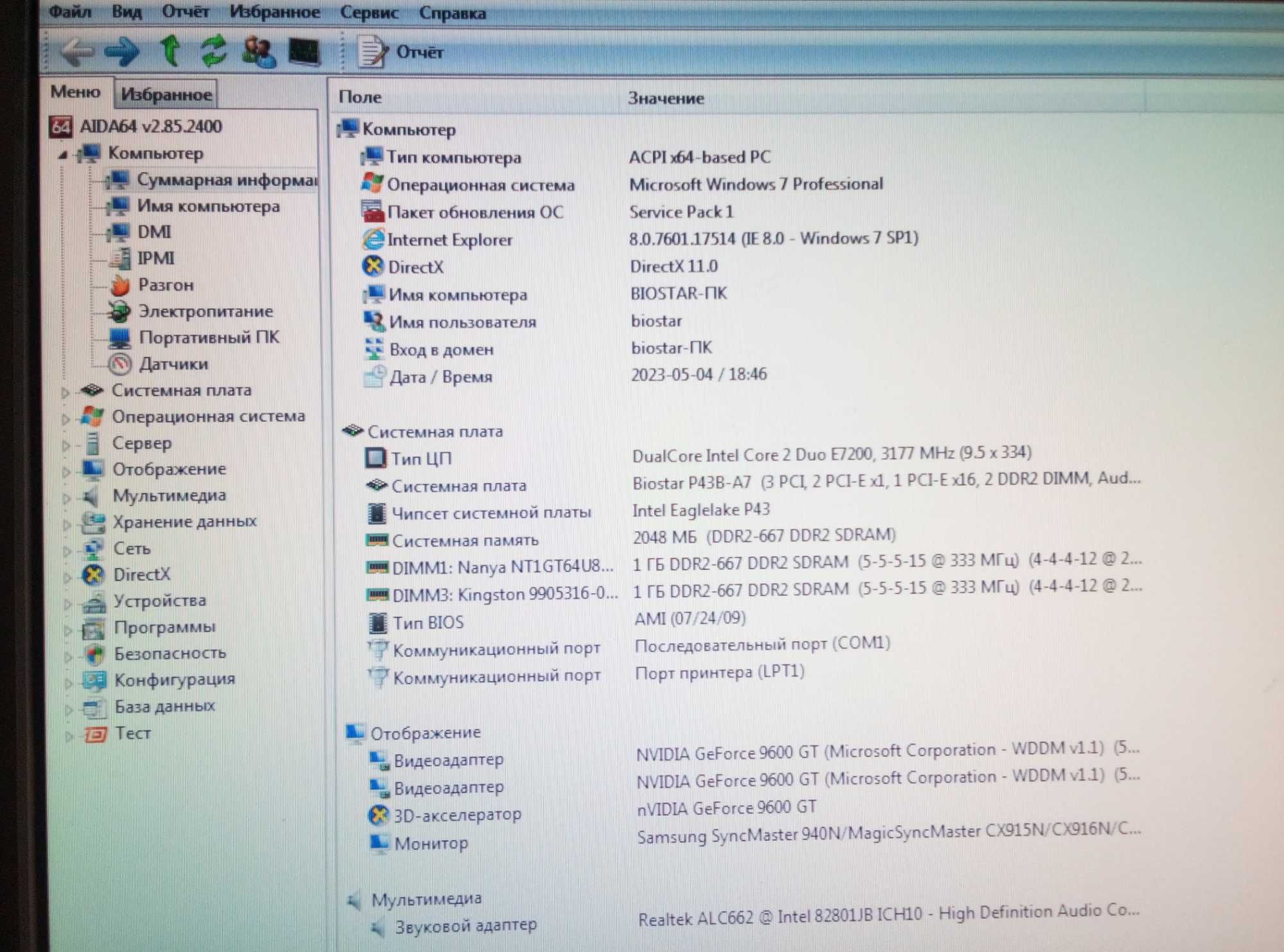This screenshot has height=952, width=1284.
Task: Click the Программы icon in the tree
Action: click(94, 628)
